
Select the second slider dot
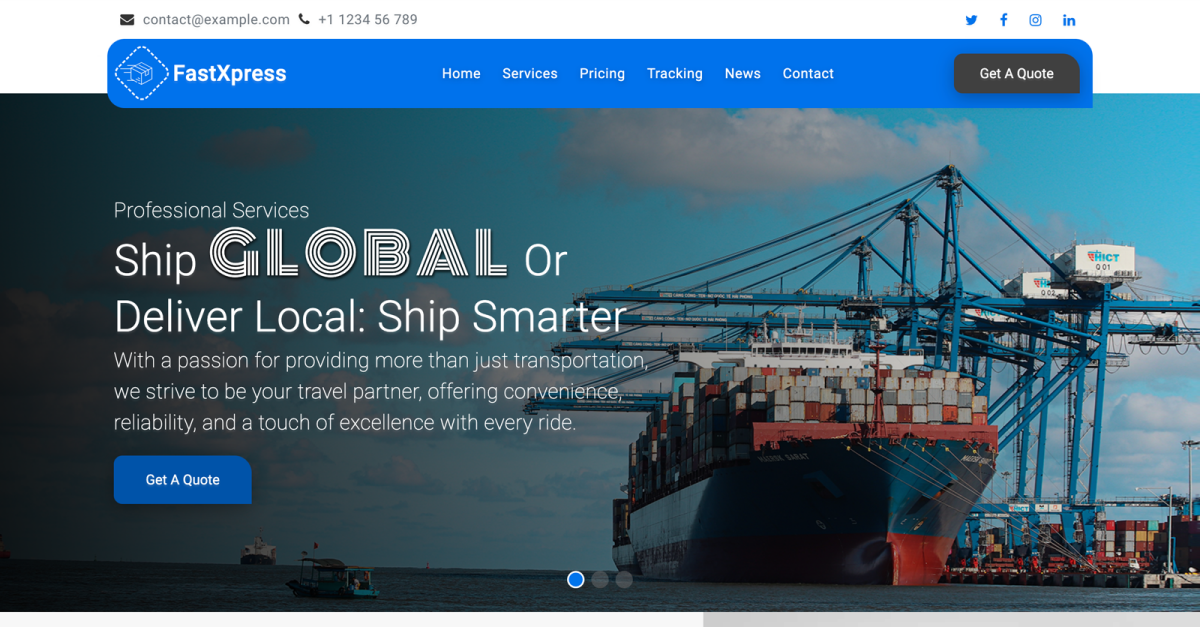(600, 579)
